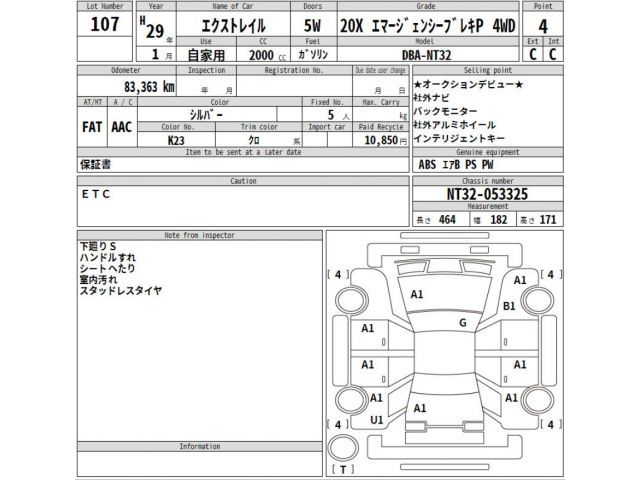Image resolution: width=640 pixels, height=480 pixels.
Task: Click the C grade under Ext
Action: (533, 54)
